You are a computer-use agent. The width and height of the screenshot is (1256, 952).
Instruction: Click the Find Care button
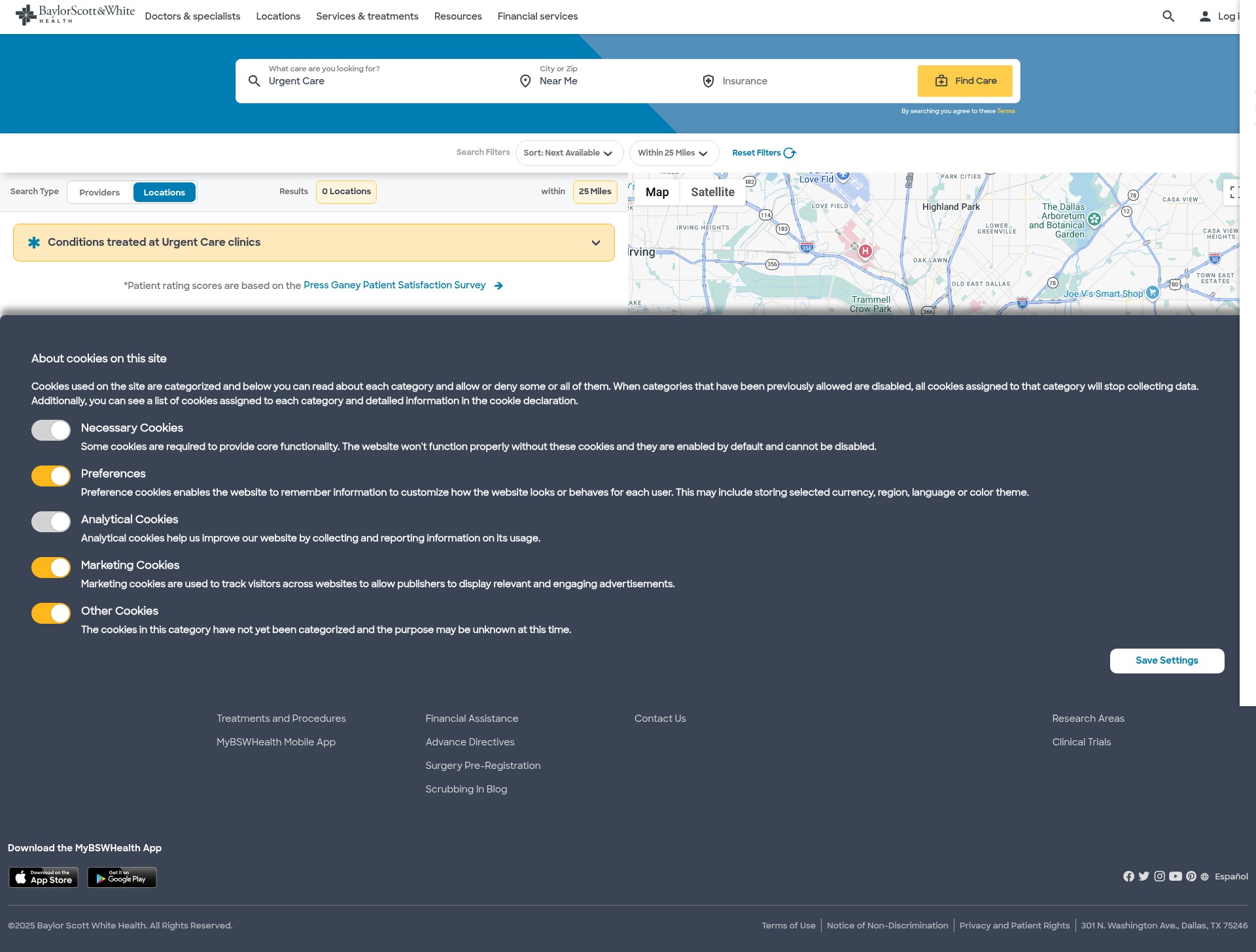(x=965, y=81)
